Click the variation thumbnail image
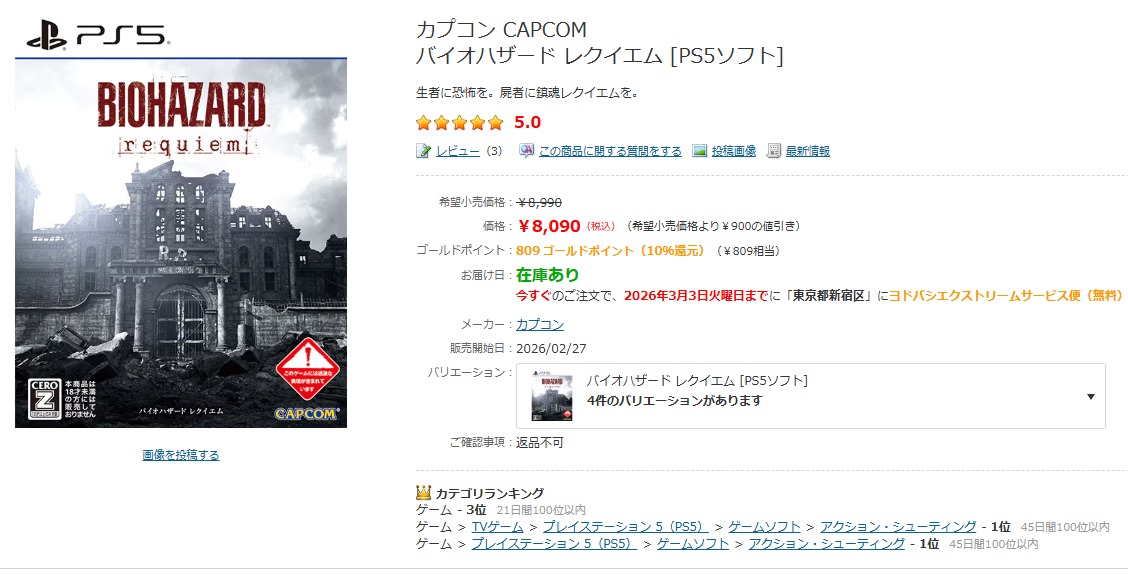1128x574 pixels. point(552,396)
